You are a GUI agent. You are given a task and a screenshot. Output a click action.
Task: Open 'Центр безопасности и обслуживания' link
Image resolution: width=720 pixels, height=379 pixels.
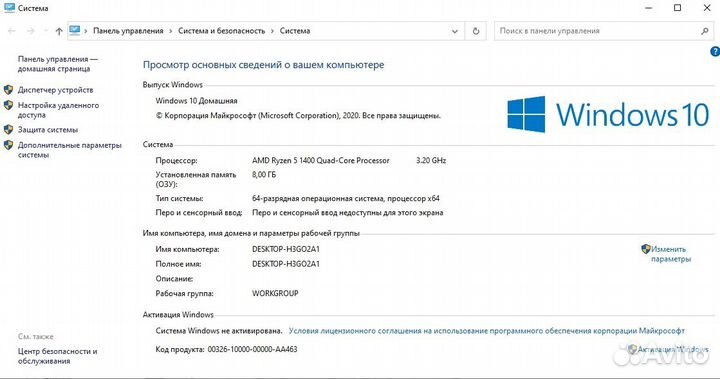pyautogui.click(x=57, y=356)
